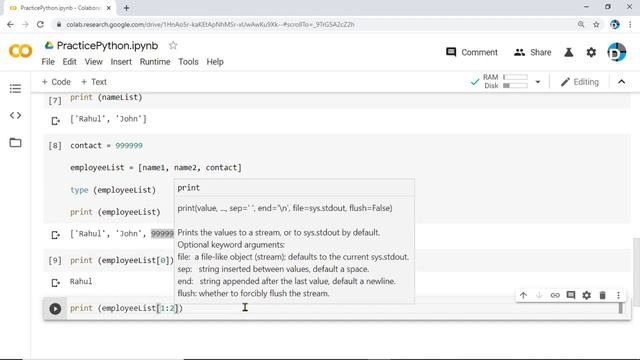This screenshot has width=640, height=360.
Task: Open the table of contents sidebar icon
Action: (x=15, y=89)
